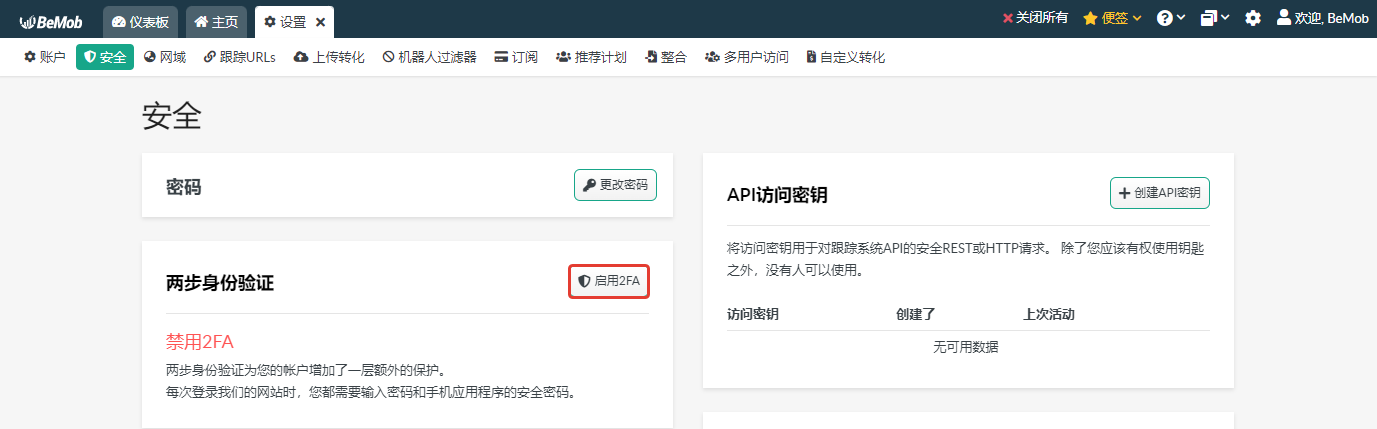Go to 上传转化 section
The image size is (1377, 429).
pos(329,58)
